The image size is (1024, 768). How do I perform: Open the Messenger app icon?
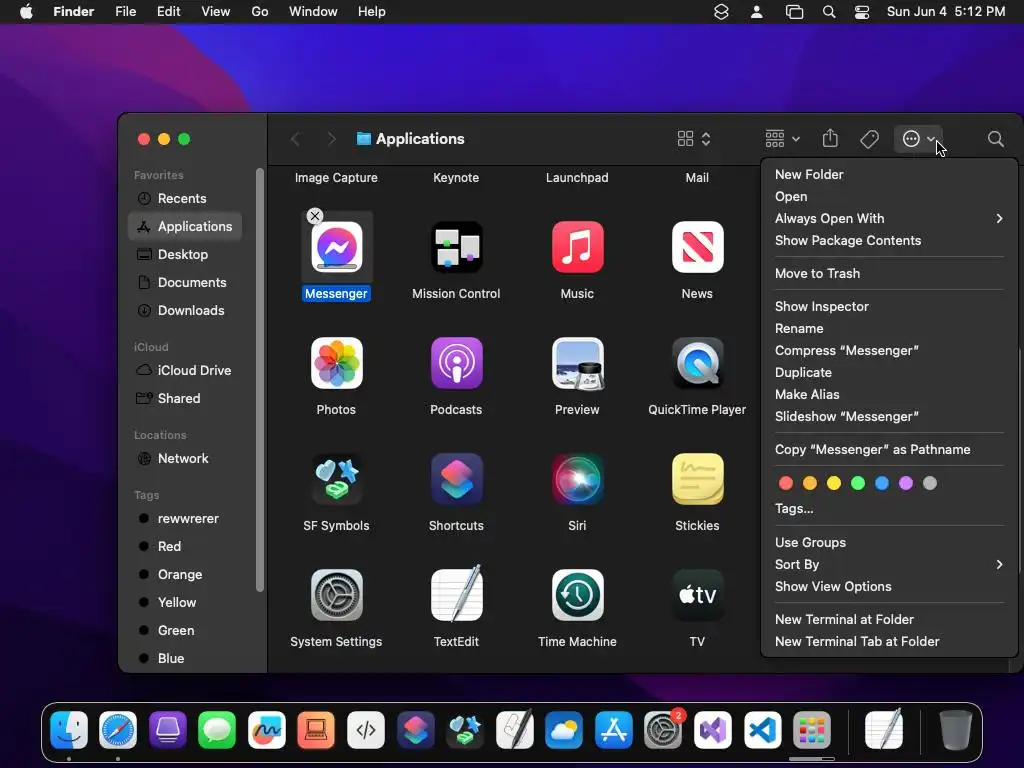tap(336, 247)
